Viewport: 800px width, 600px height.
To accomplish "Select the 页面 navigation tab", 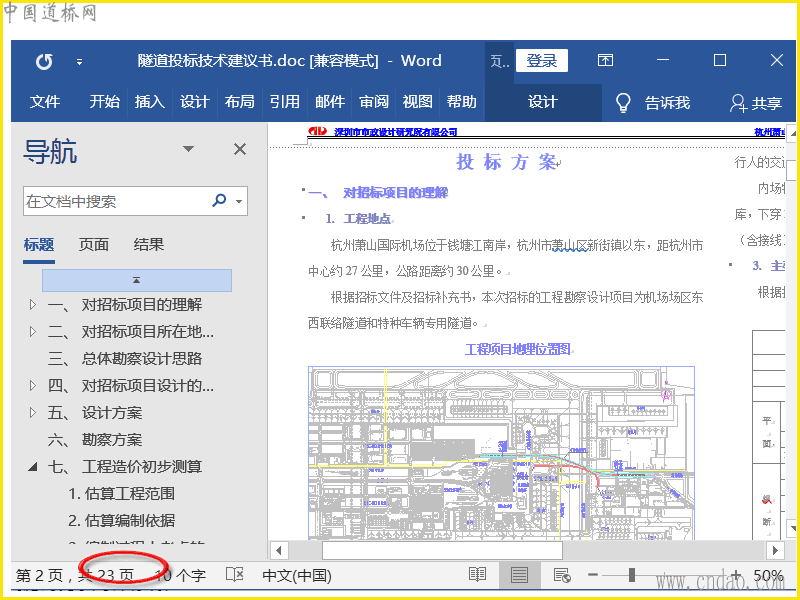I will (94, 244).
